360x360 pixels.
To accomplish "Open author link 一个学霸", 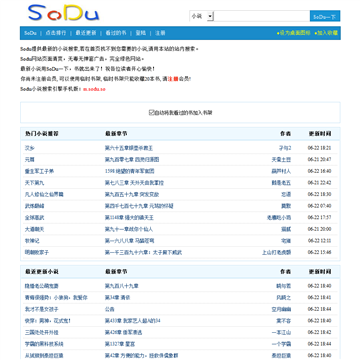I will pyautogui.click(x=281, y=344).
